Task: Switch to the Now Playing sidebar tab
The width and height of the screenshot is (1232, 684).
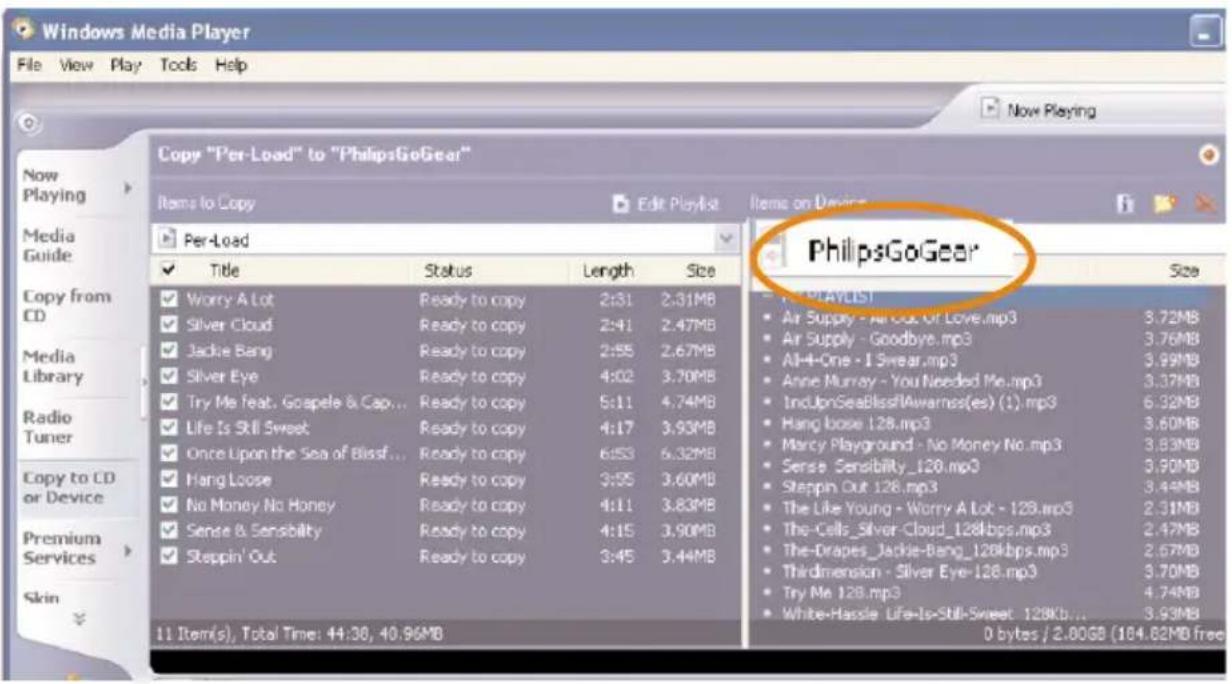Action: point(76,187)
